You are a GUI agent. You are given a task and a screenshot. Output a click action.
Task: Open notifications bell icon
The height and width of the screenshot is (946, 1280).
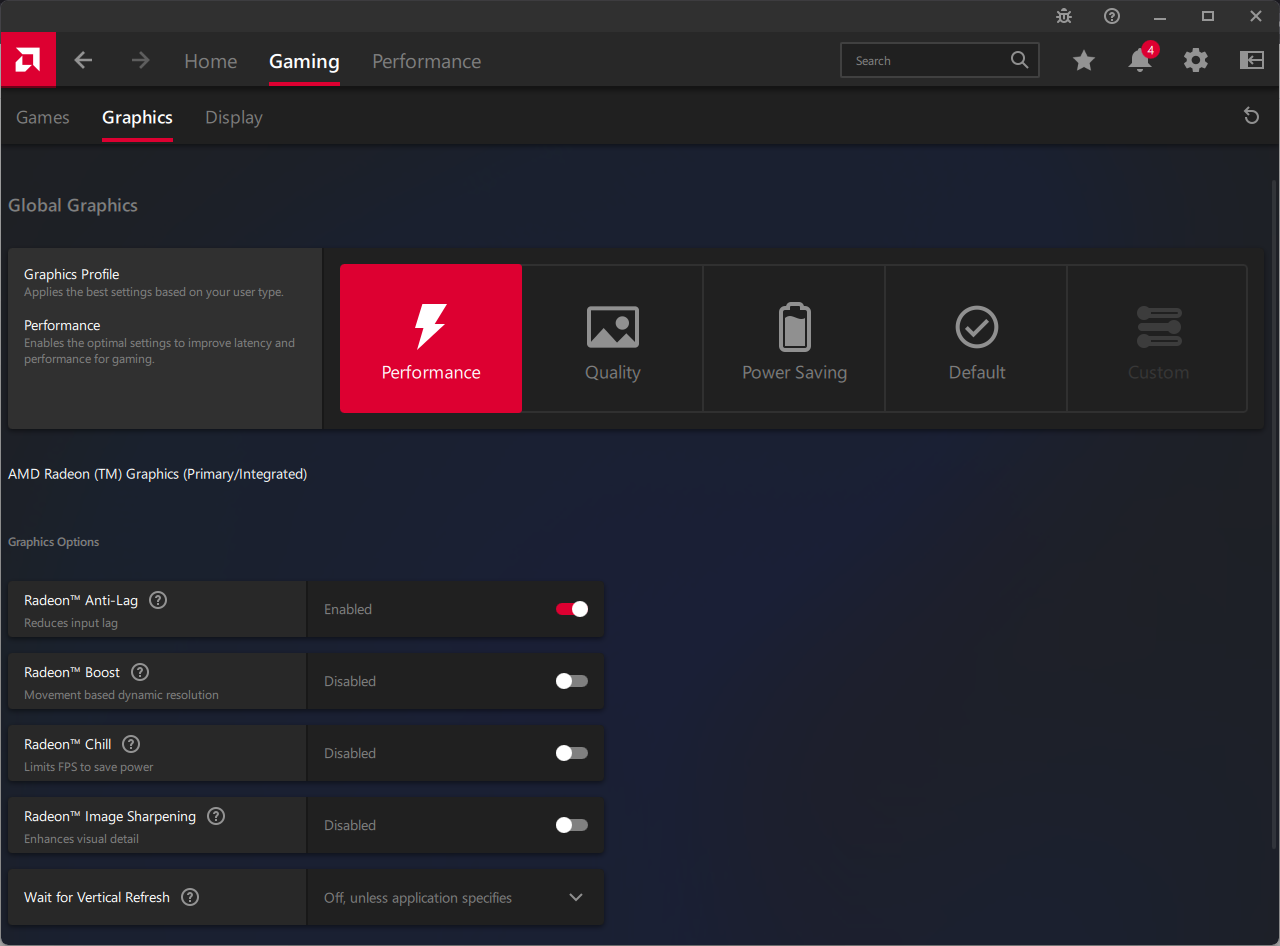click(x=1139, y=60)
